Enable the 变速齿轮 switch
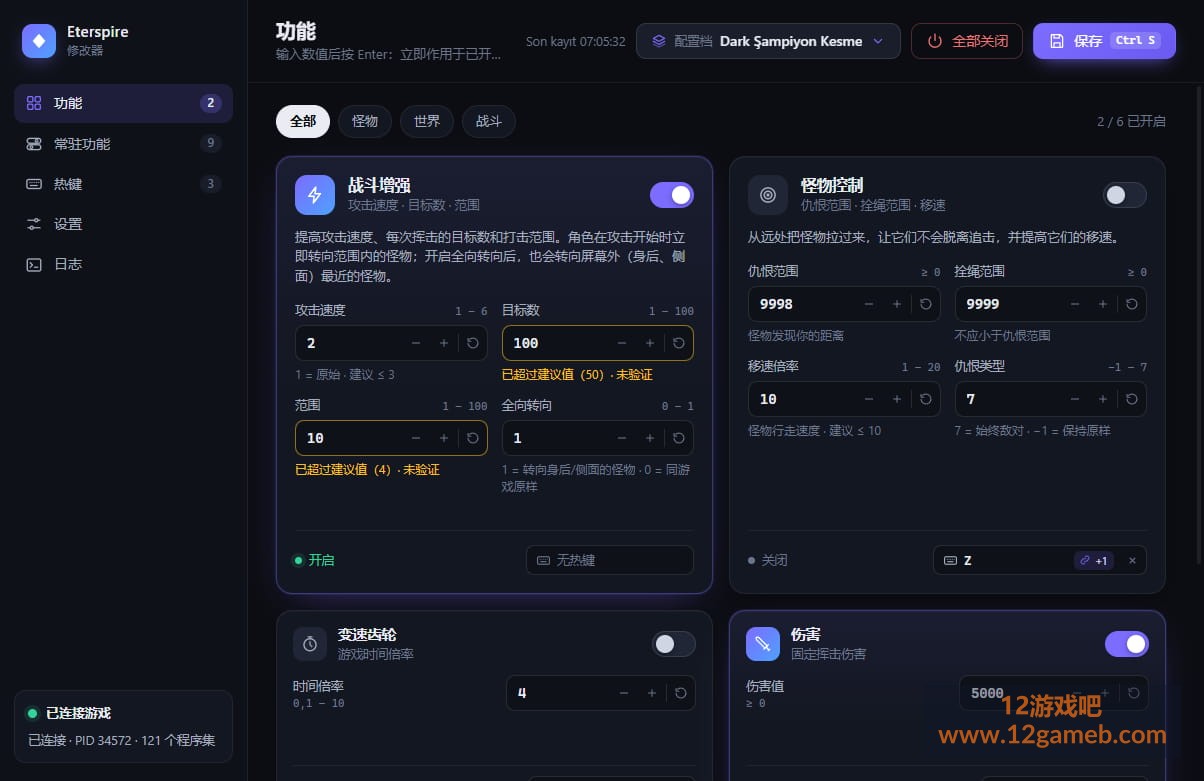1204x781 pixels. pos(674,644)
